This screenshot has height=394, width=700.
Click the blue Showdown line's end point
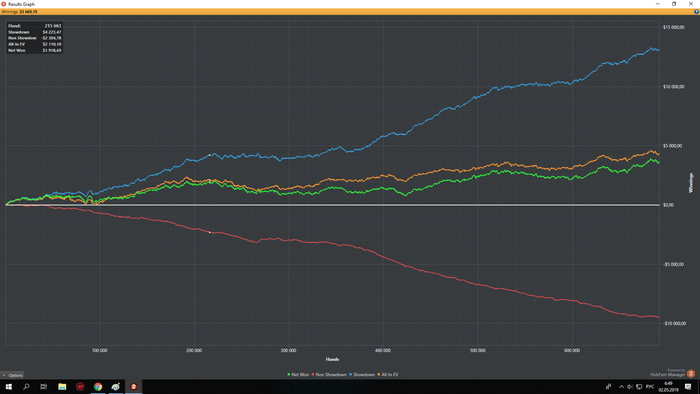click(x=658, y=50)
